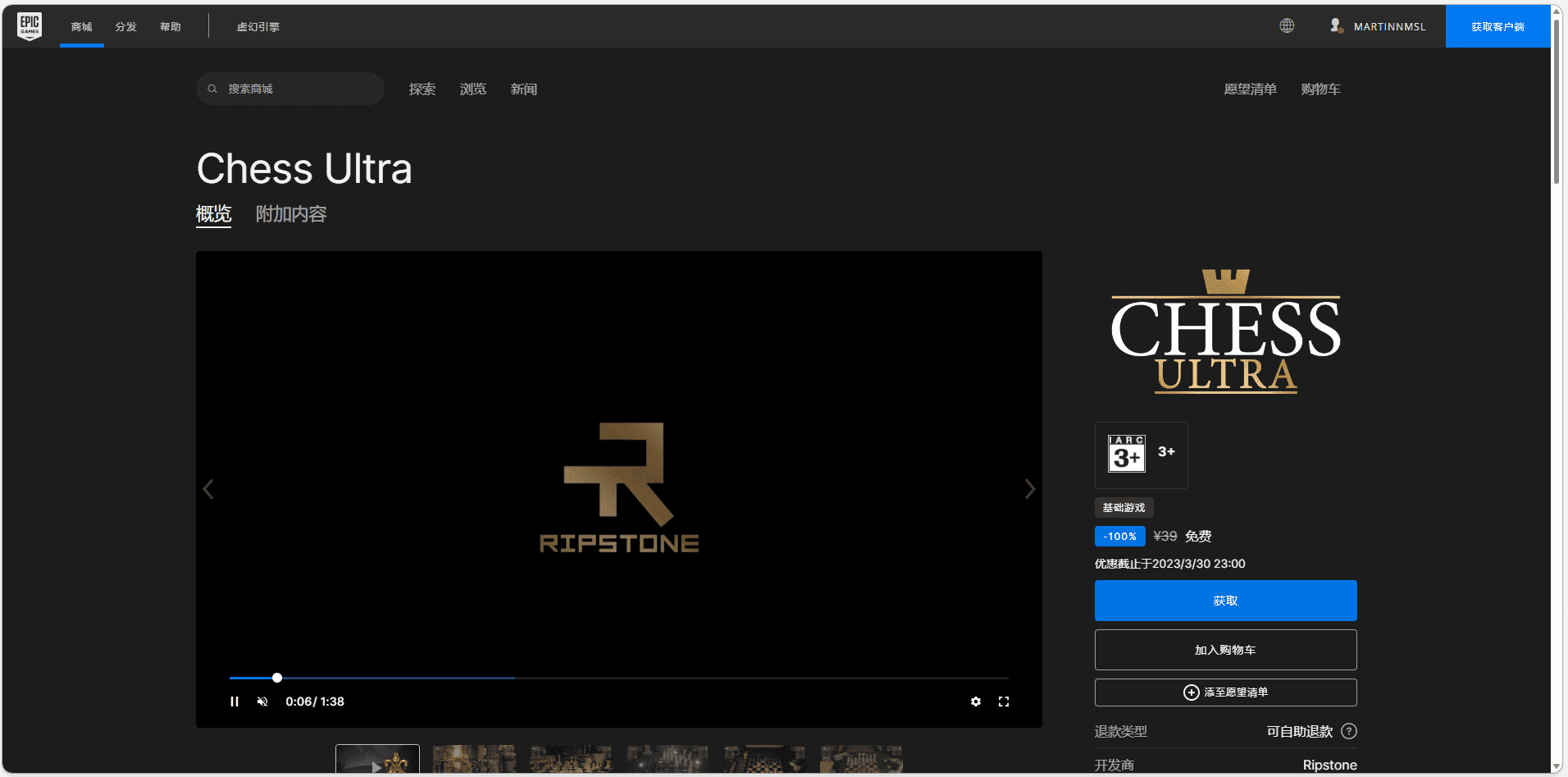The image size is (1568, 777).
Task: Switch to the 附加内容 add-ons tab
Action: (291, 214)
